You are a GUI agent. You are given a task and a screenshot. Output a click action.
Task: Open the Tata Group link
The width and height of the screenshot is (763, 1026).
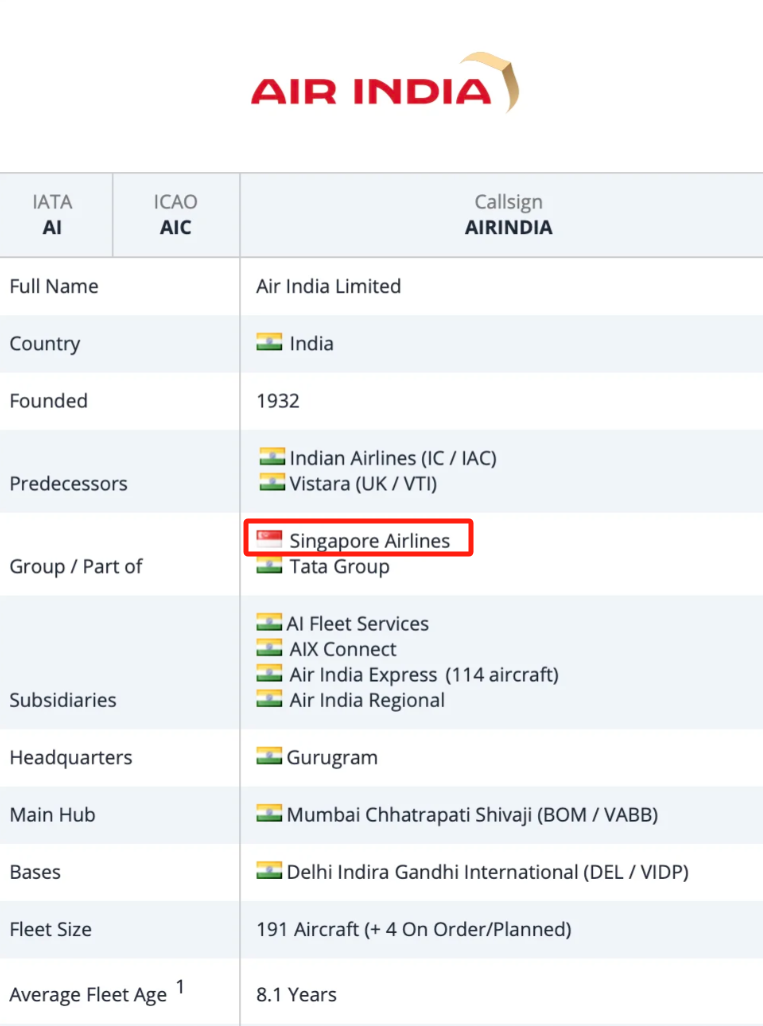click(340, 567)
